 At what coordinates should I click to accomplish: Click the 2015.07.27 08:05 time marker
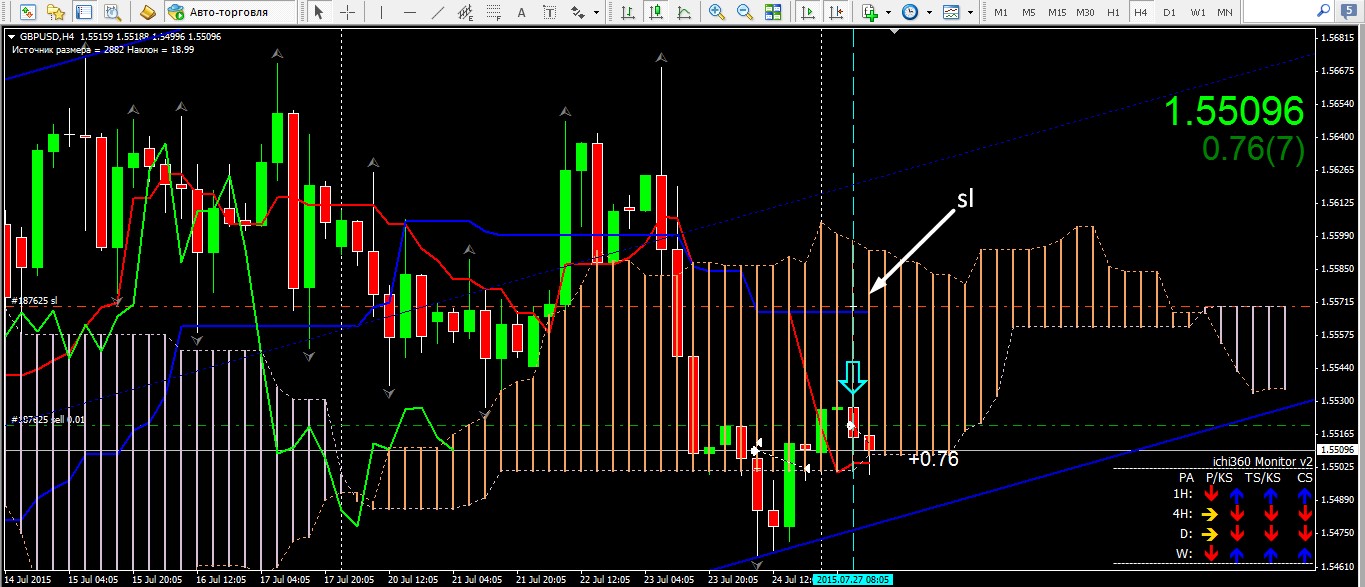click(x=853, y=579)
